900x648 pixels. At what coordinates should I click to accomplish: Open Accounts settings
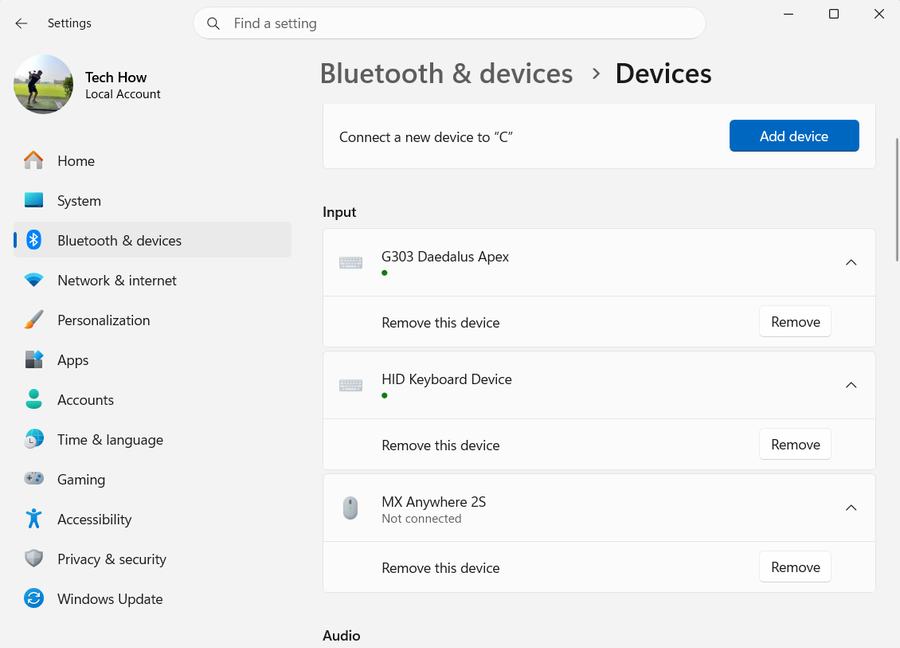click(152, 399)
